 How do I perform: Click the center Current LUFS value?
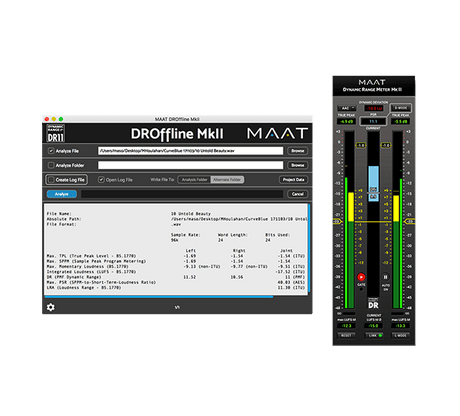click(374, 325)
